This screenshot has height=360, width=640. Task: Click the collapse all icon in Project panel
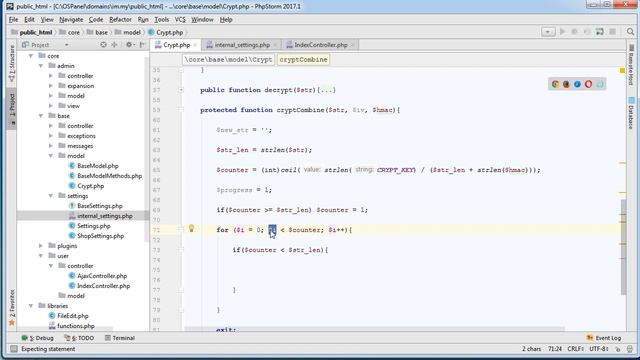(114, 44)
